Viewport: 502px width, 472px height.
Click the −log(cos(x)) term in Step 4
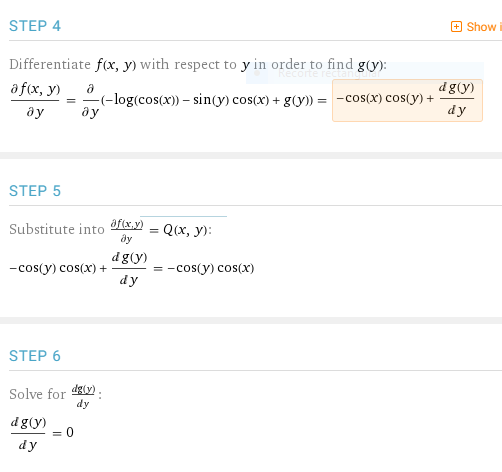click(x=142, y=100)
